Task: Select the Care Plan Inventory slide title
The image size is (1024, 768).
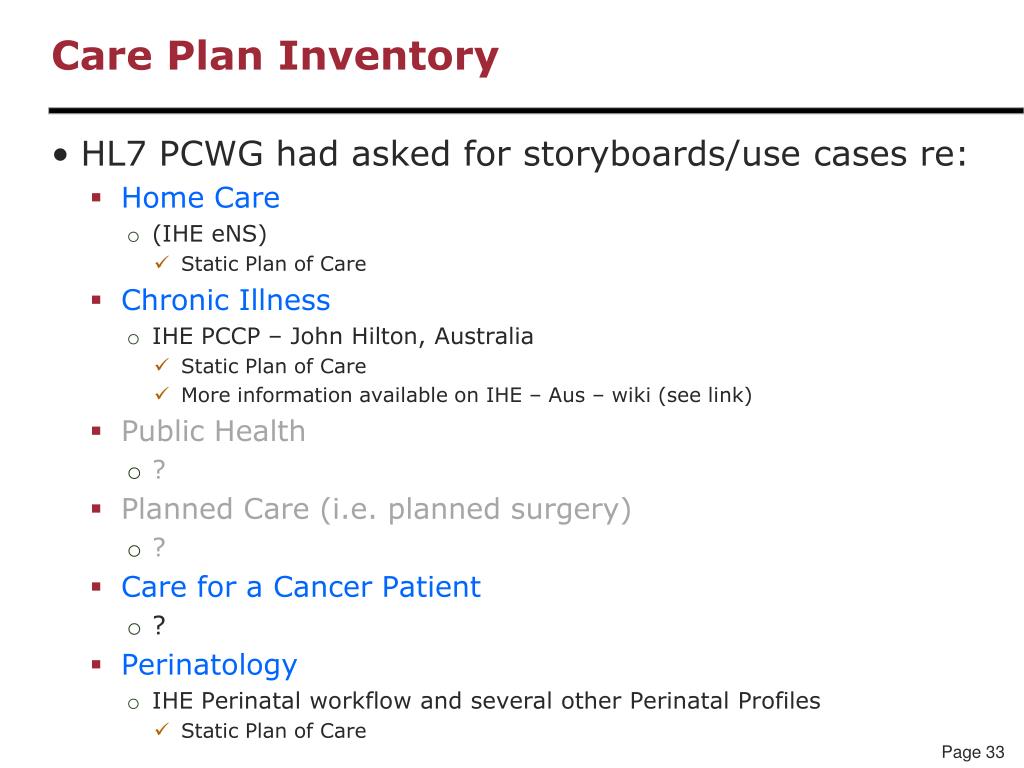Action: (275, 57)
